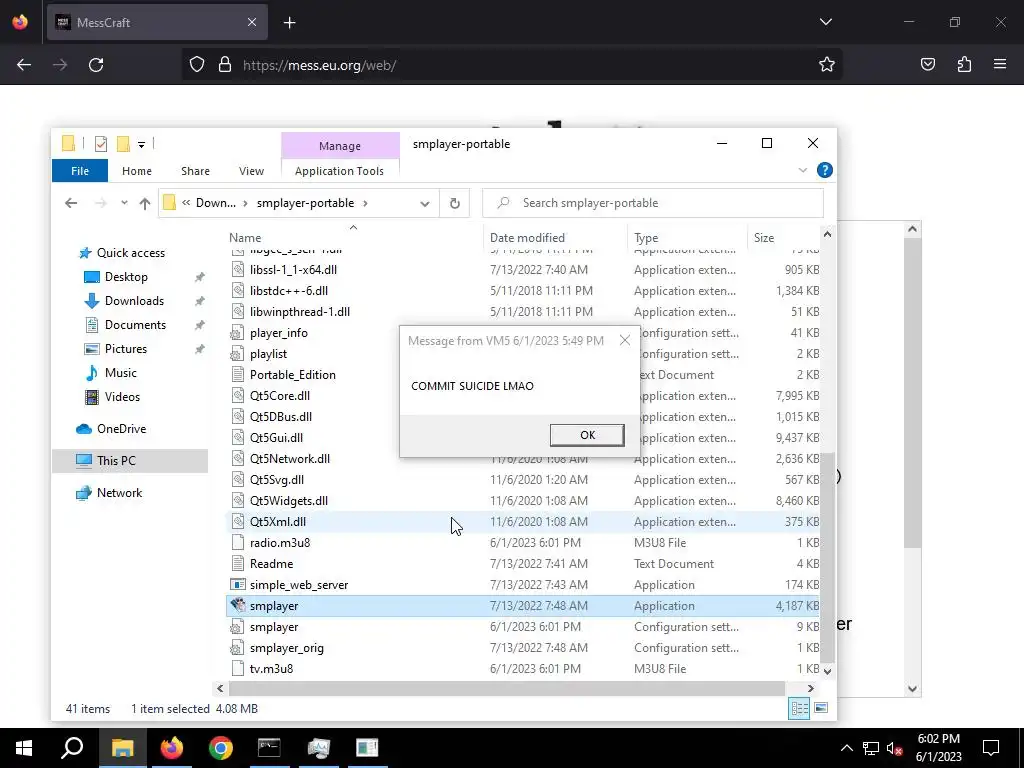Screen dimensions: 1024x768
Task: Open Pictures in navigation pane
Action: [x=125, y=349]
